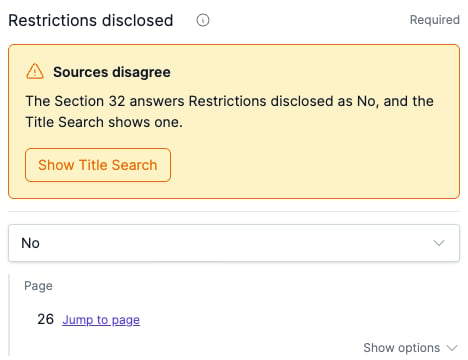Click the page number 26
The height and width of the screenshot is (360, 468).
(45, 319)
